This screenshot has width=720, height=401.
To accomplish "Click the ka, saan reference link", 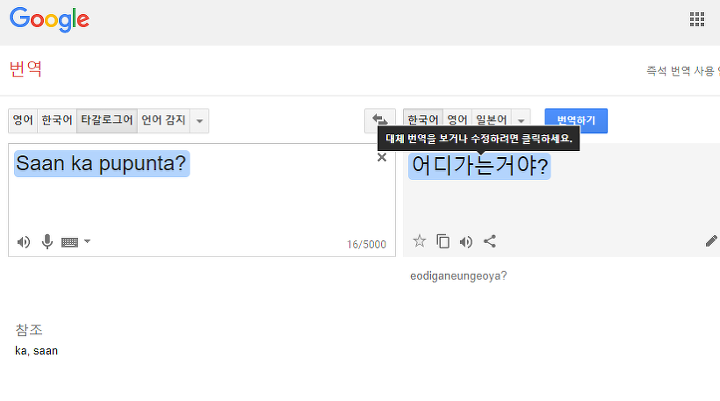I will coord(36,351).
